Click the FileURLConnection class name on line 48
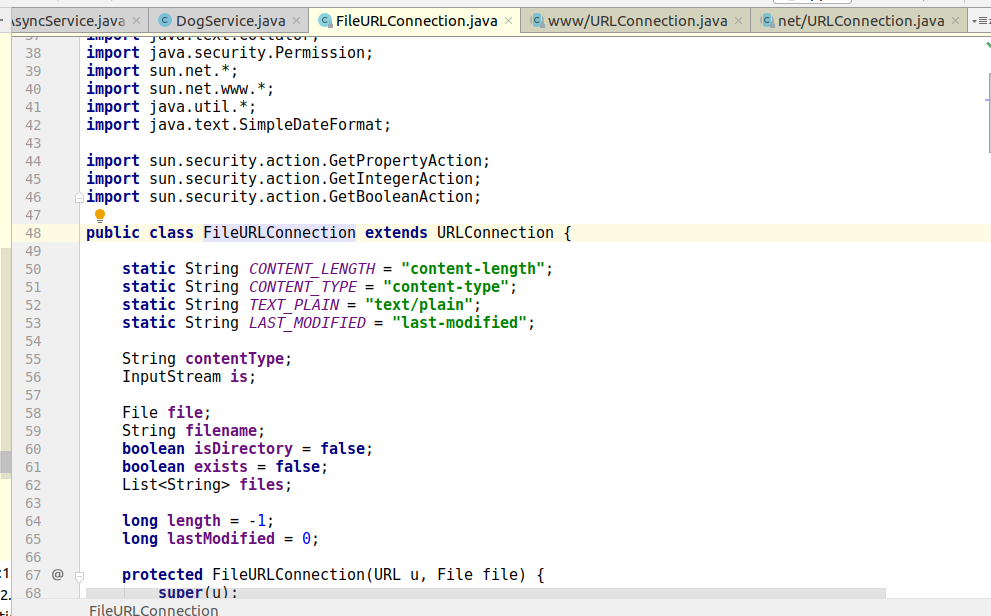This screenshot has height=616, width=991. [x=279, y=233]
